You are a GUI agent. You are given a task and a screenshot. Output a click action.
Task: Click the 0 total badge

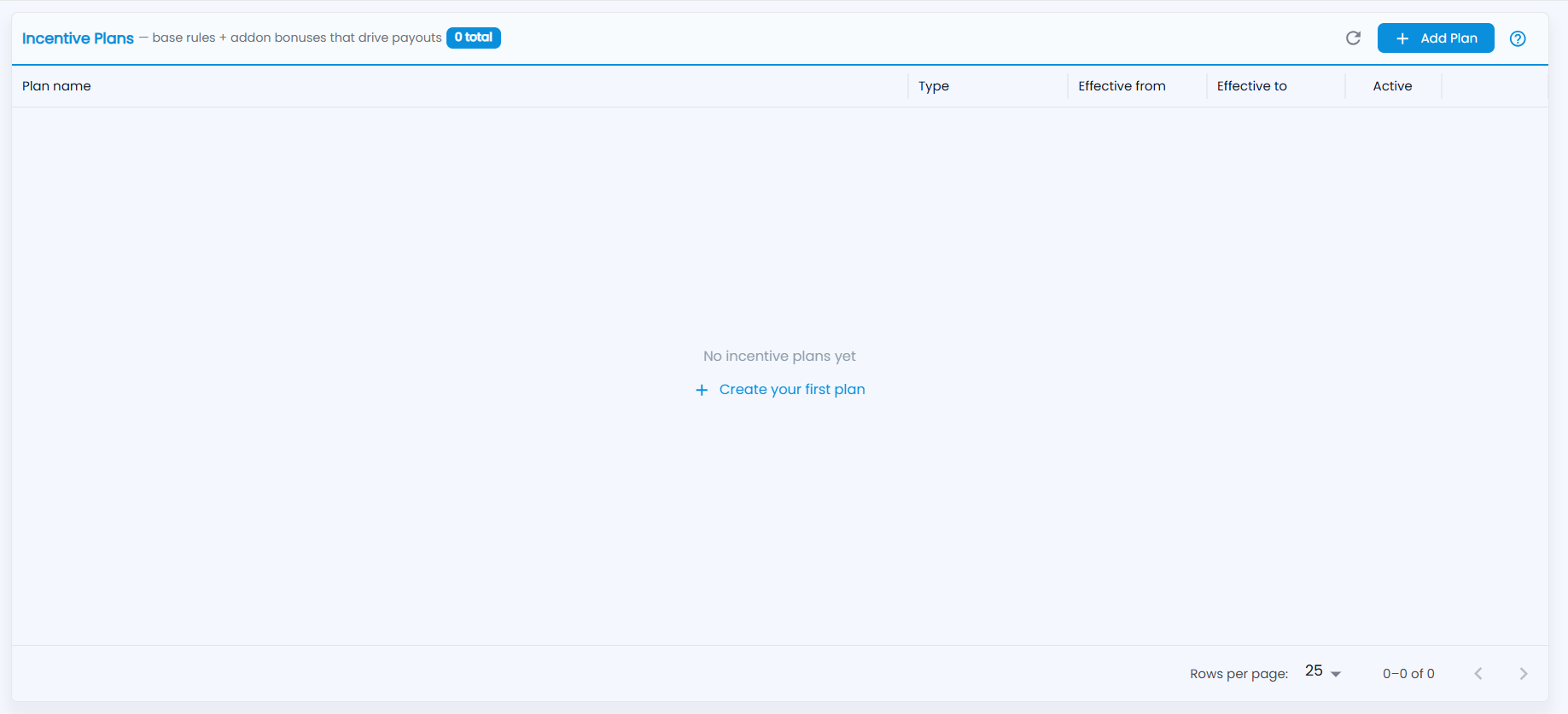(474, 38)
